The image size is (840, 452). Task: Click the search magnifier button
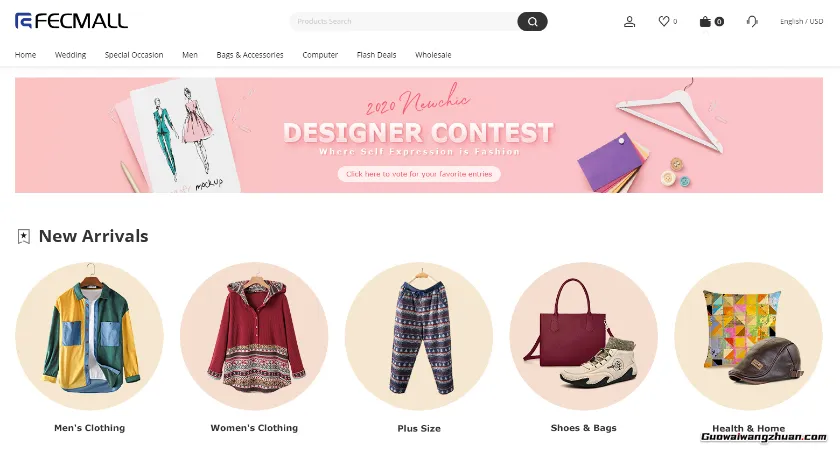(532, 21)
